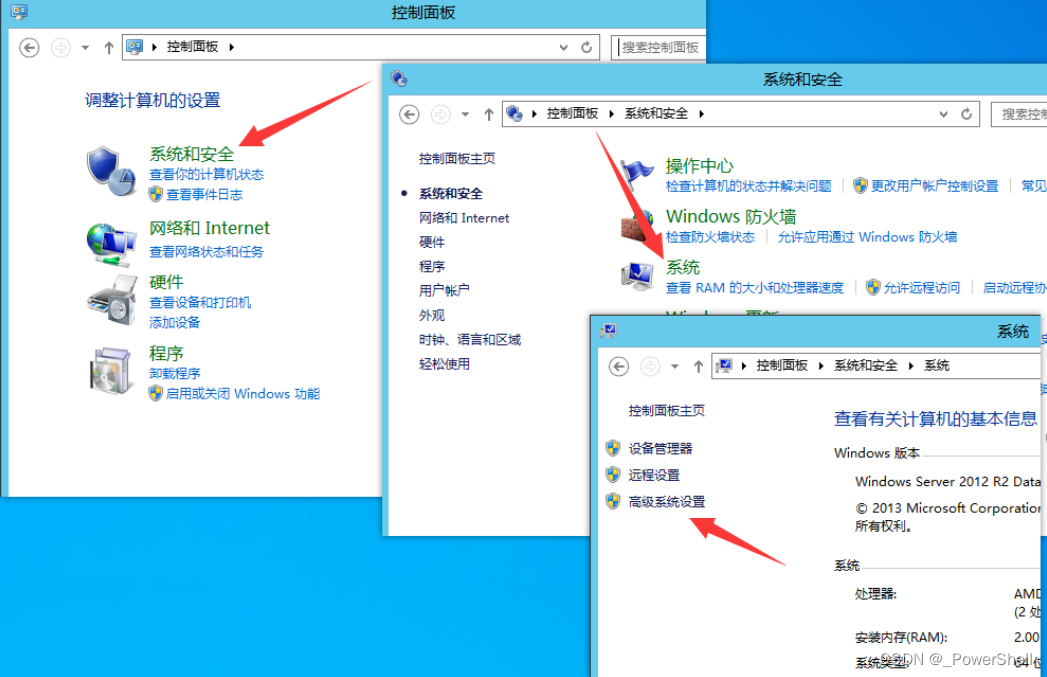
Task: Open 查看 RAM 的大小和处理器速度 link
Action: click(755, 288)
